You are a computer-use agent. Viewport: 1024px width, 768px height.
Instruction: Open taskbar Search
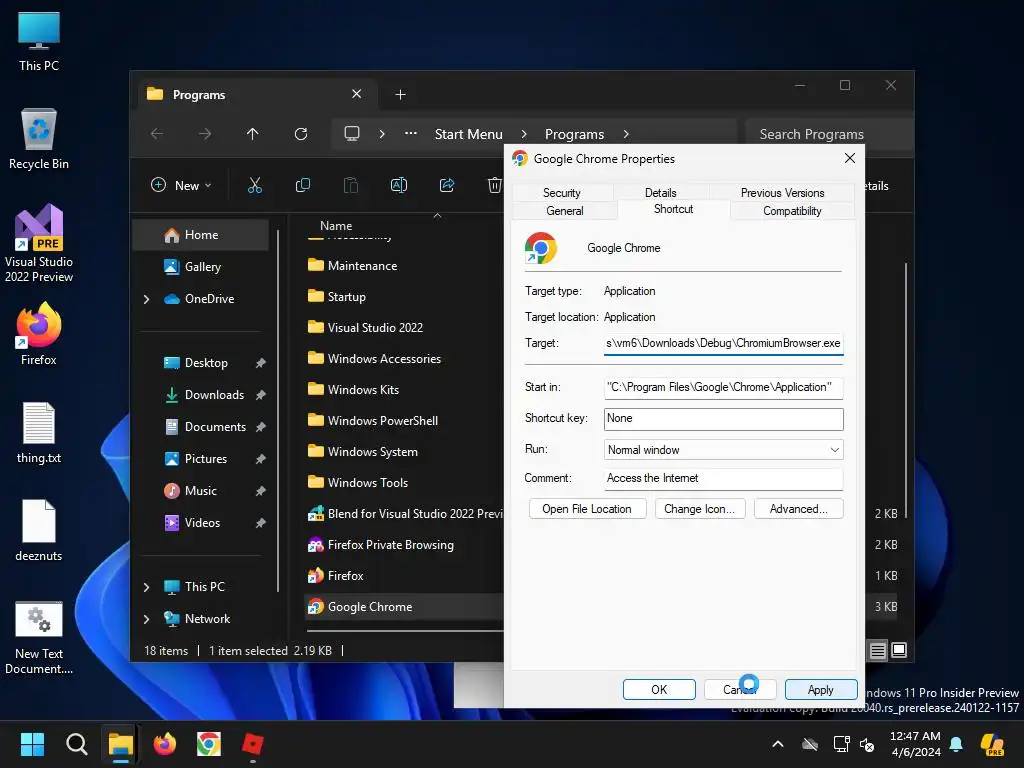(x=76, y=744)
